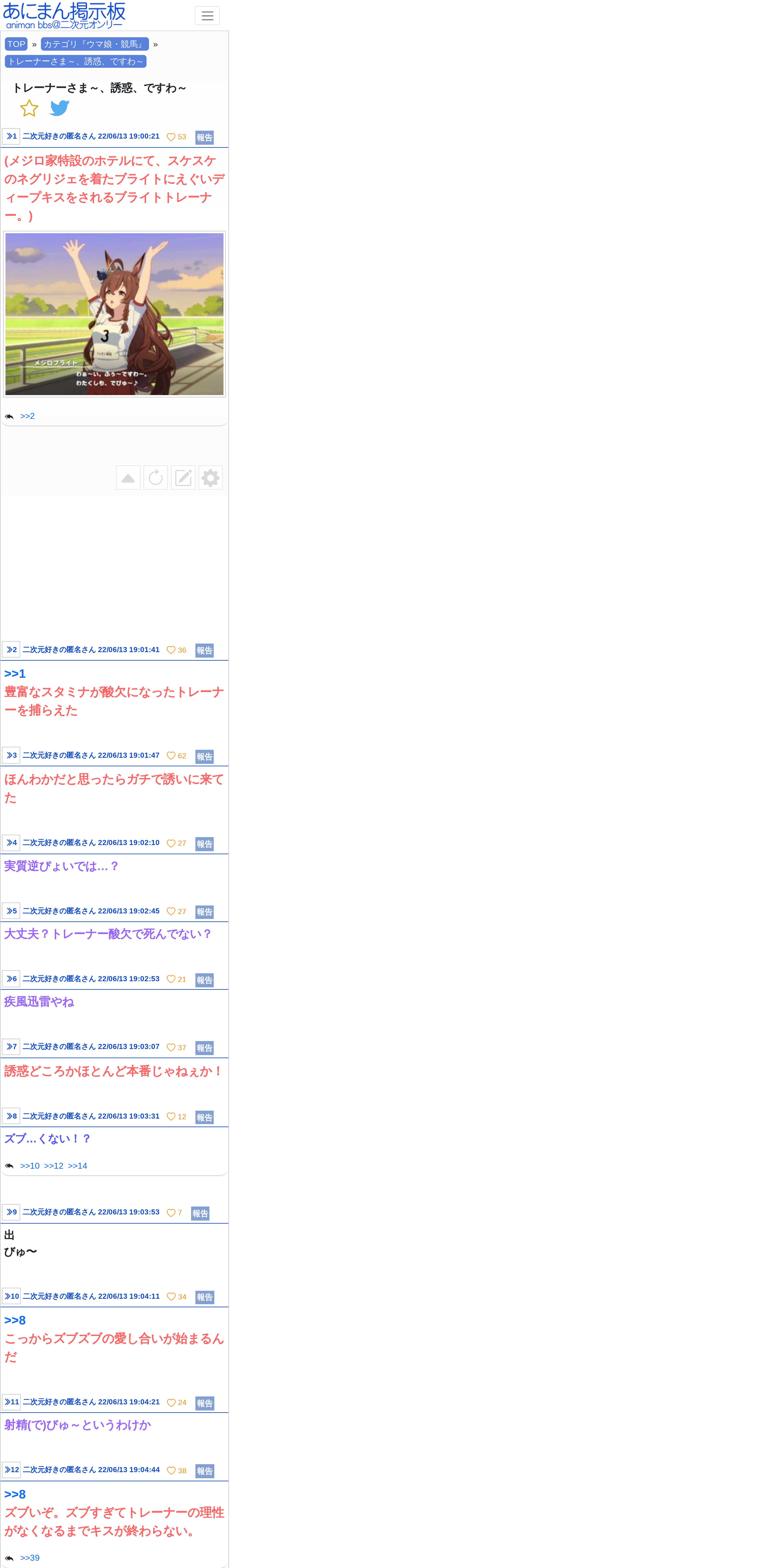Image resolution: width=784 pixels, height=1568 pixels.
Task: Click post 4 text 実質逆ぴょいでは…？
Action: [x=61, y=866]
